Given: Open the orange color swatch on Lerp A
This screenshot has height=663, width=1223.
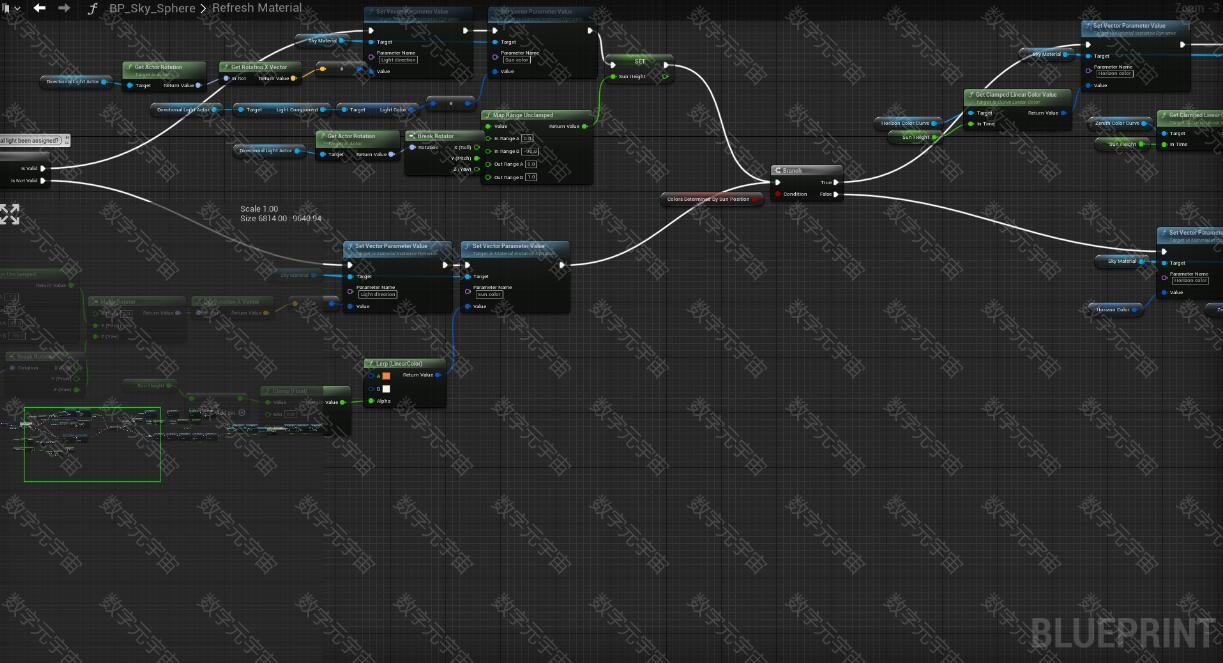Looking at the screenshot, I should 386,376.
